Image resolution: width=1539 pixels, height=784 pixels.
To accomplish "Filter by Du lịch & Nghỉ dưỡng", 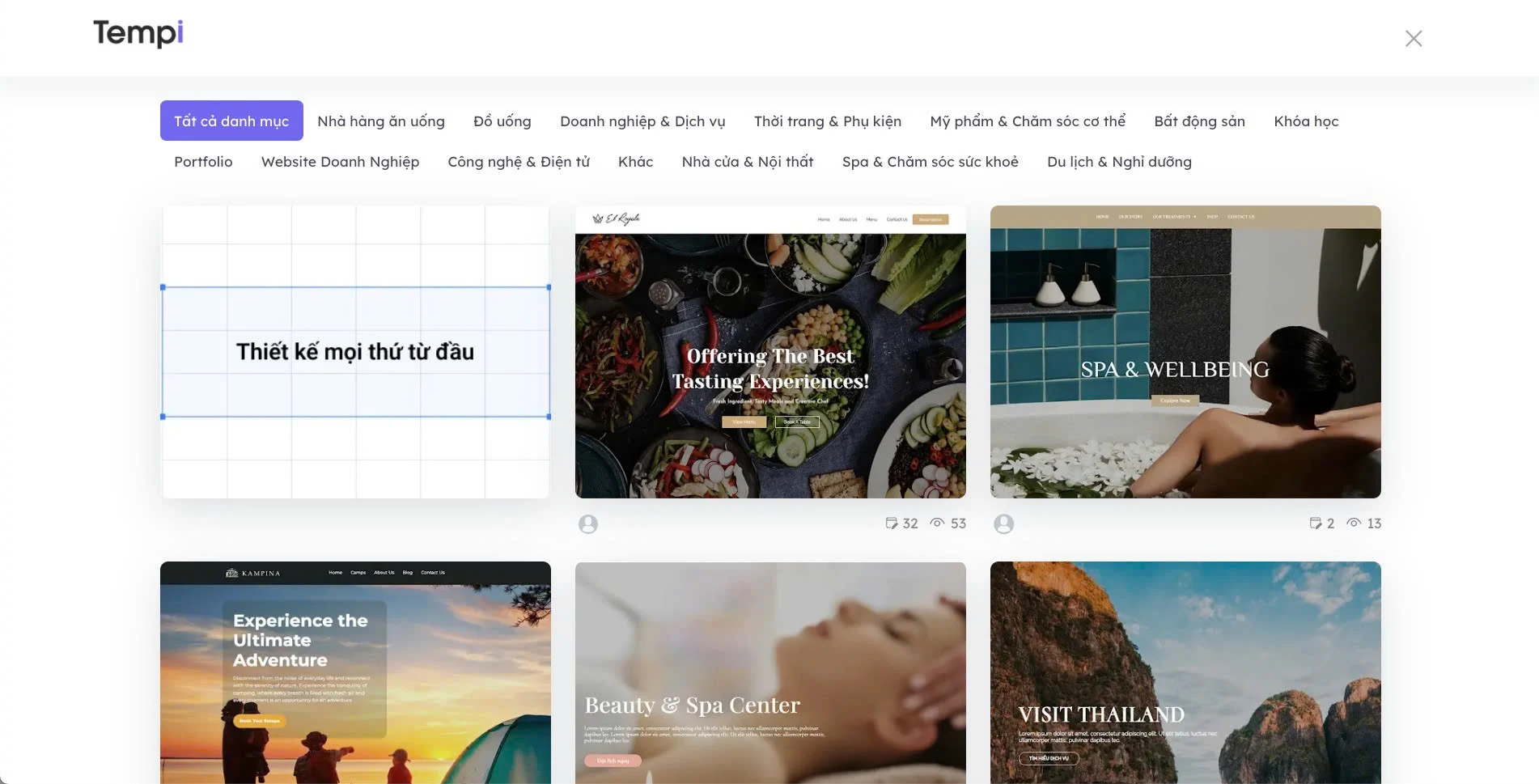I will [1118, 161].
